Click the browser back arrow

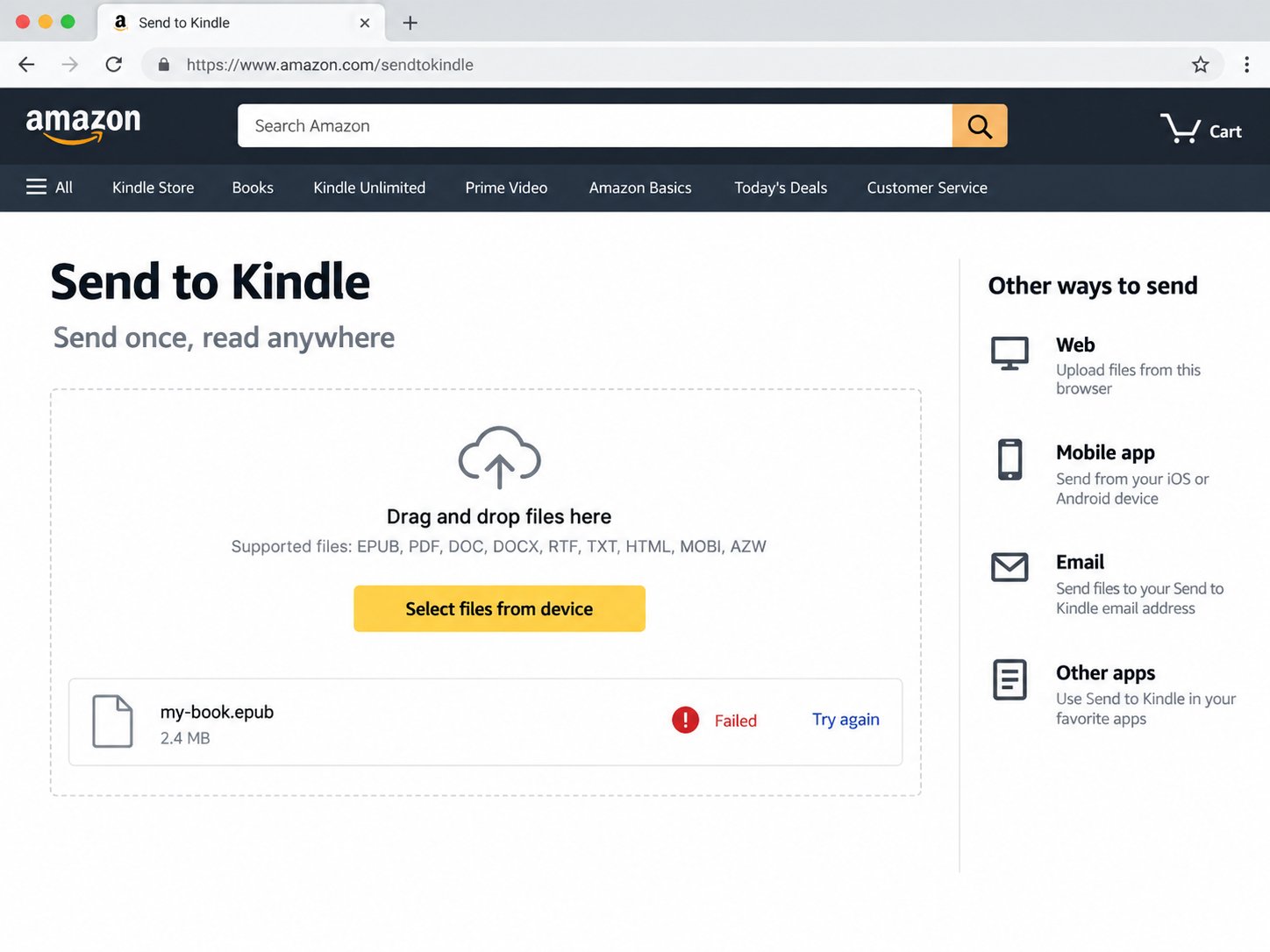coord(26,64)
